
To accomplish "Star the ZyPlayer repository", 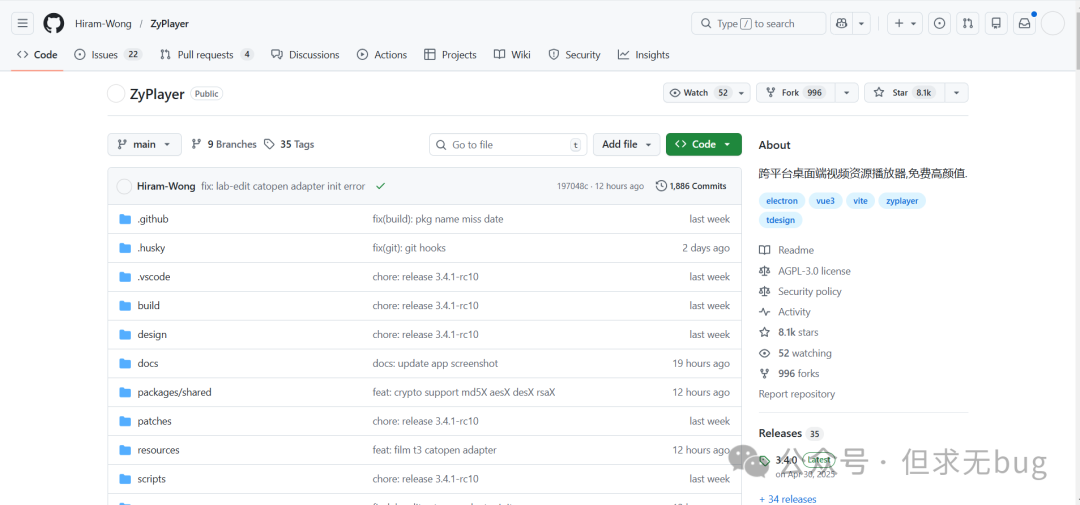I will [902, 93].
